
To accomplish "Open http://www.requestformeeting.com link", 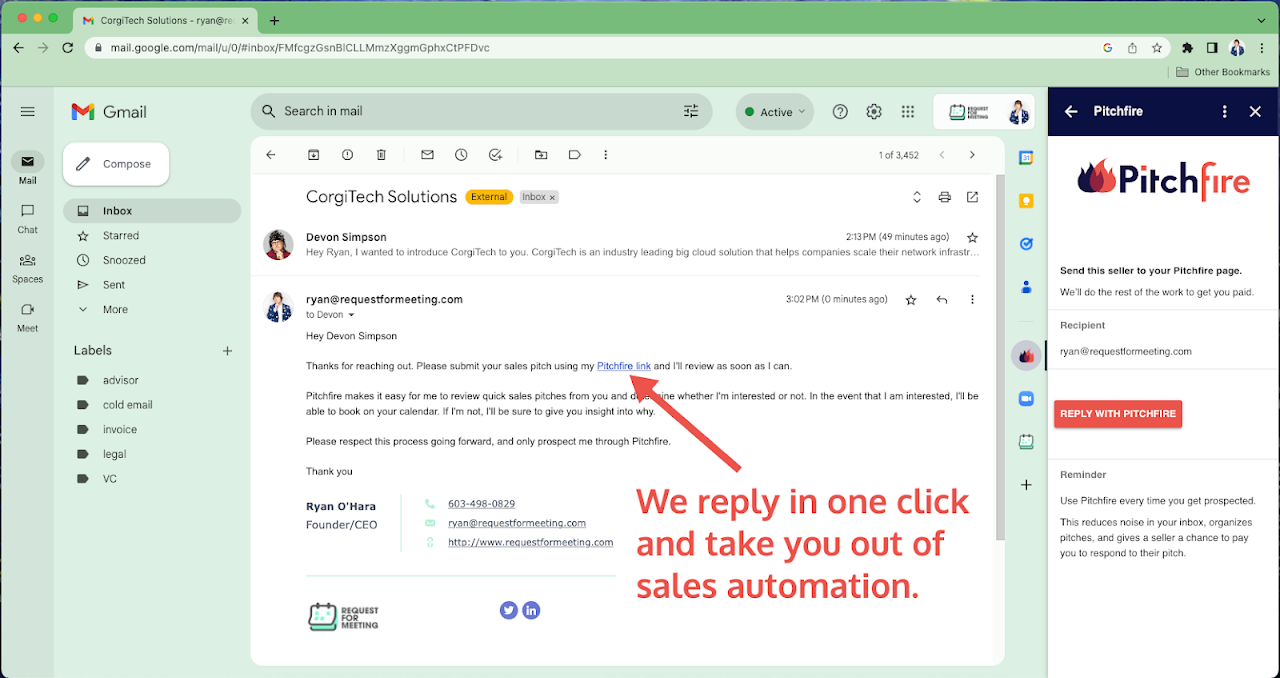I will point(530,542).
